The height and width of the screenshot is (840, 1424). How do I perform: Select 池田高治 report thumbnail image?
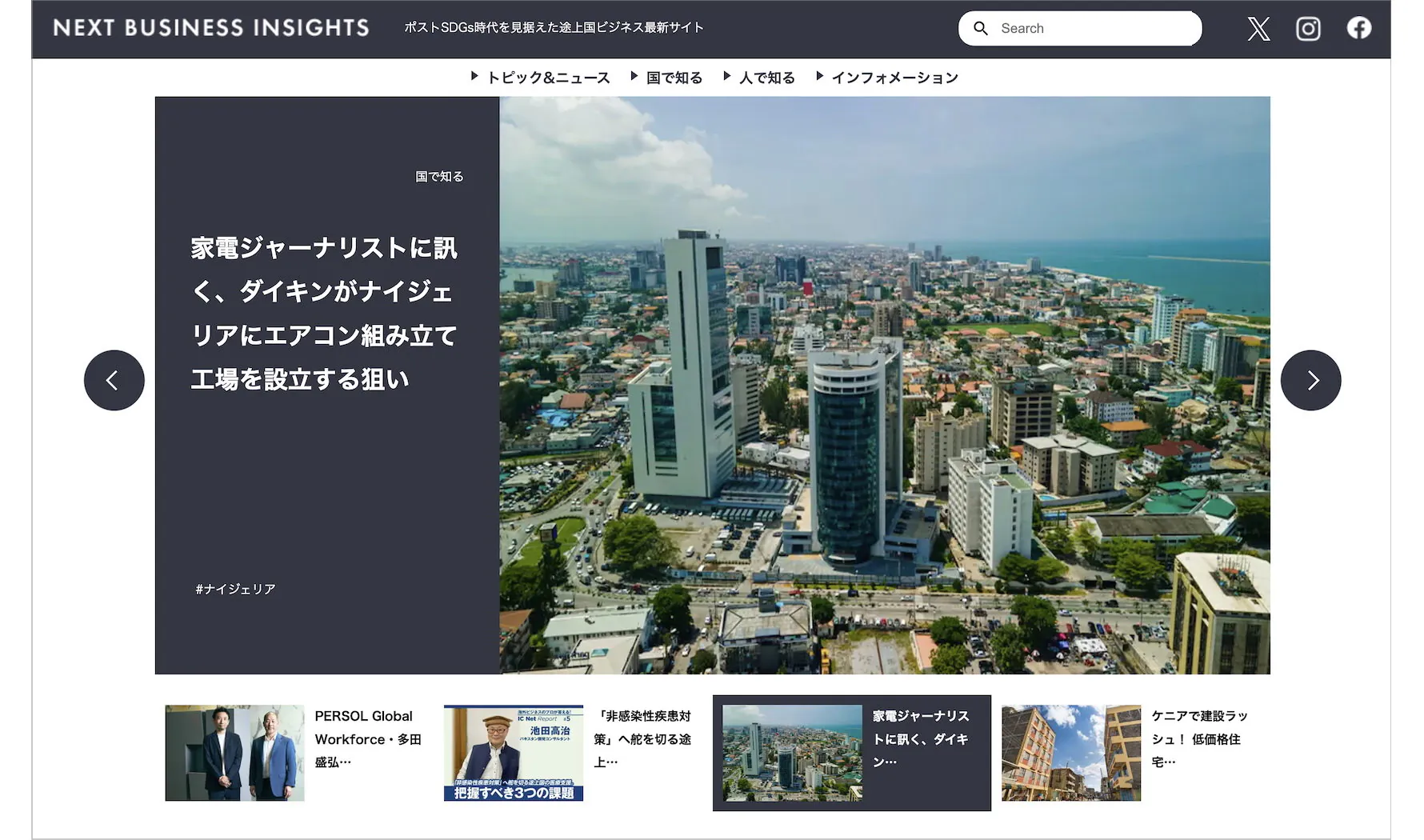coord(514,753)
